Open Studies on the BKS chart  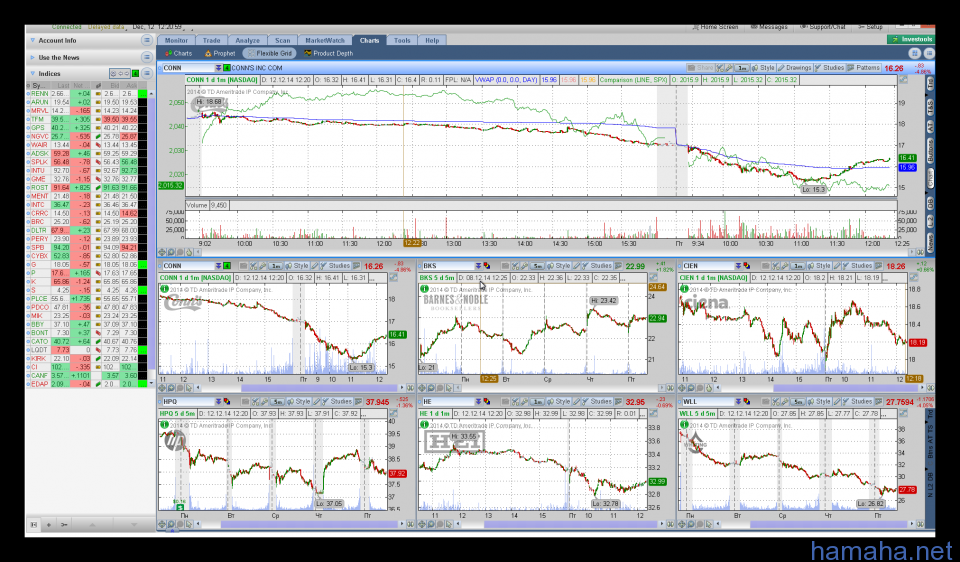596,266
